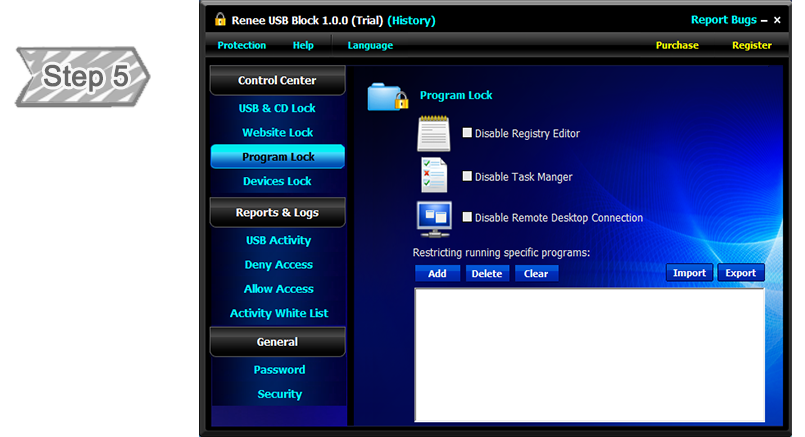Open the Language menu
The width and height of the screenshot is (805, 437).
coord(370,45)
